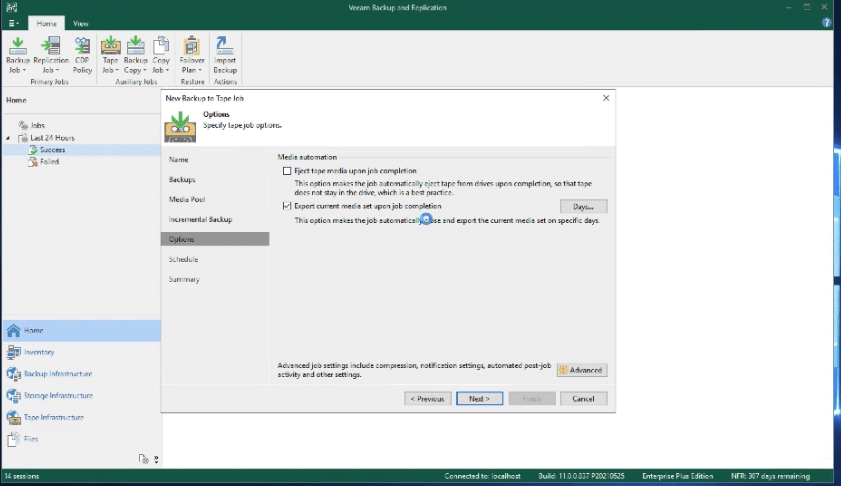Switch to the View ribbon tab
This screenshot has height=486, width=841.
[80, 24]
